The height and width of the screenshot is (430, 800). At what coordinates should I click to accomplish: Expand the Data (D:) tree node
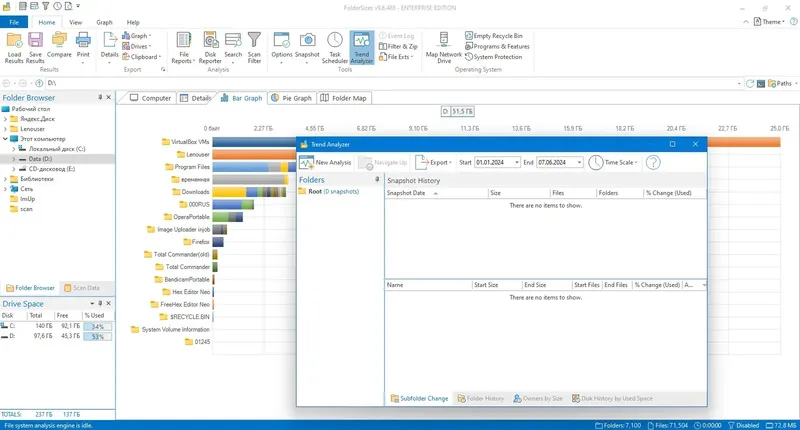click(x=14, y=159)
